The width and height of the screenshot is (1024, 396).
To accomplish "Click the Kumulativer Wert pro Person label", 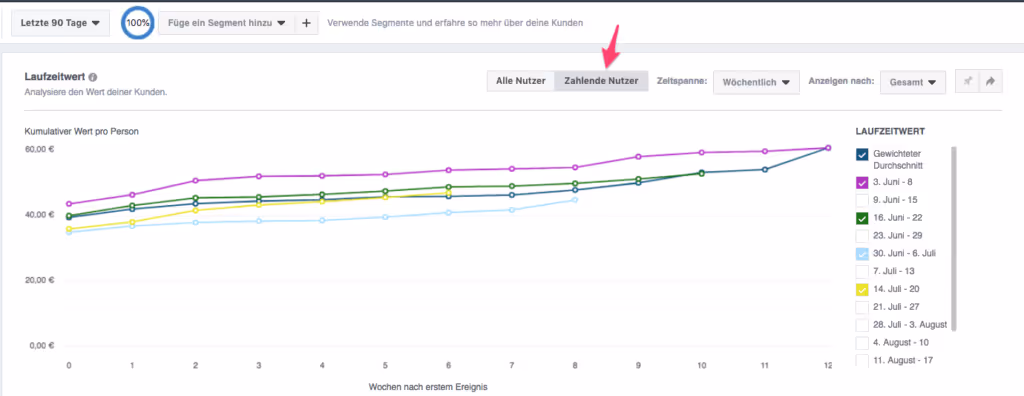I will [x=81, y=131].
